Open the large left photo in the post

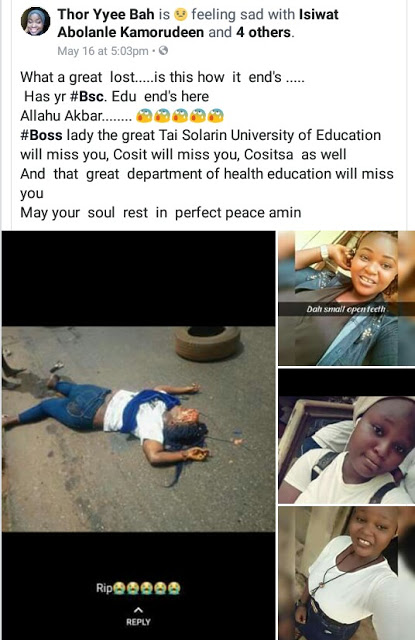pos(138,429)
